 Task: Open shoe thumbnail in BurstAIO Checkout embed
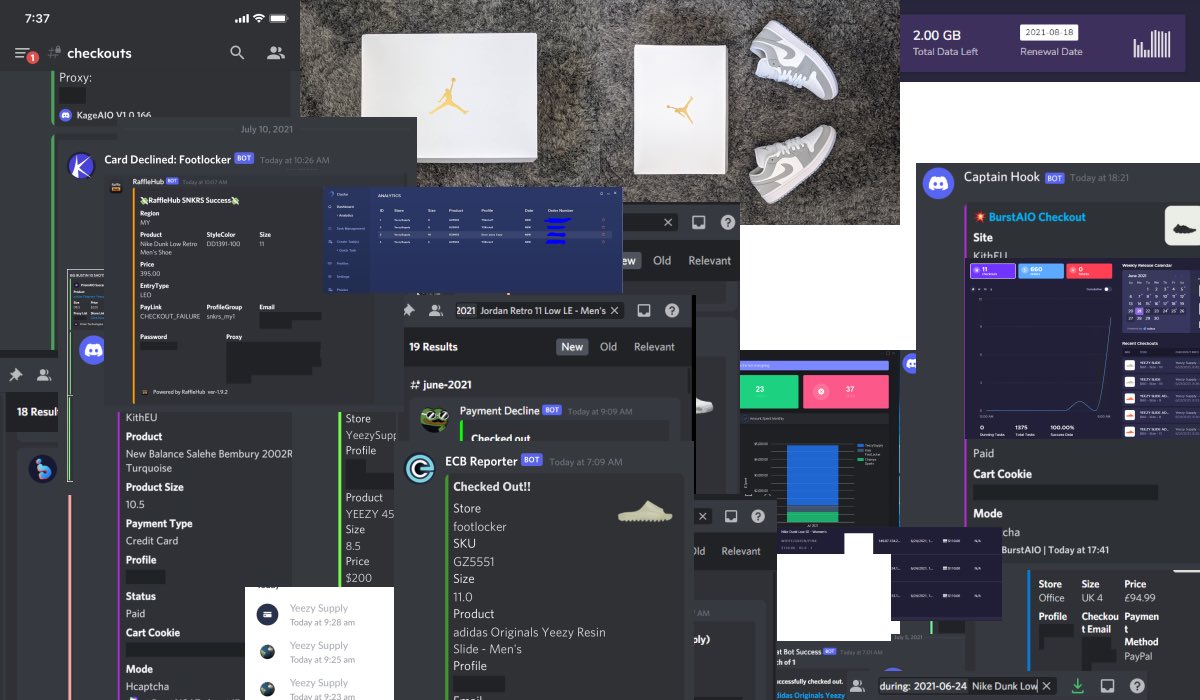1182,226
